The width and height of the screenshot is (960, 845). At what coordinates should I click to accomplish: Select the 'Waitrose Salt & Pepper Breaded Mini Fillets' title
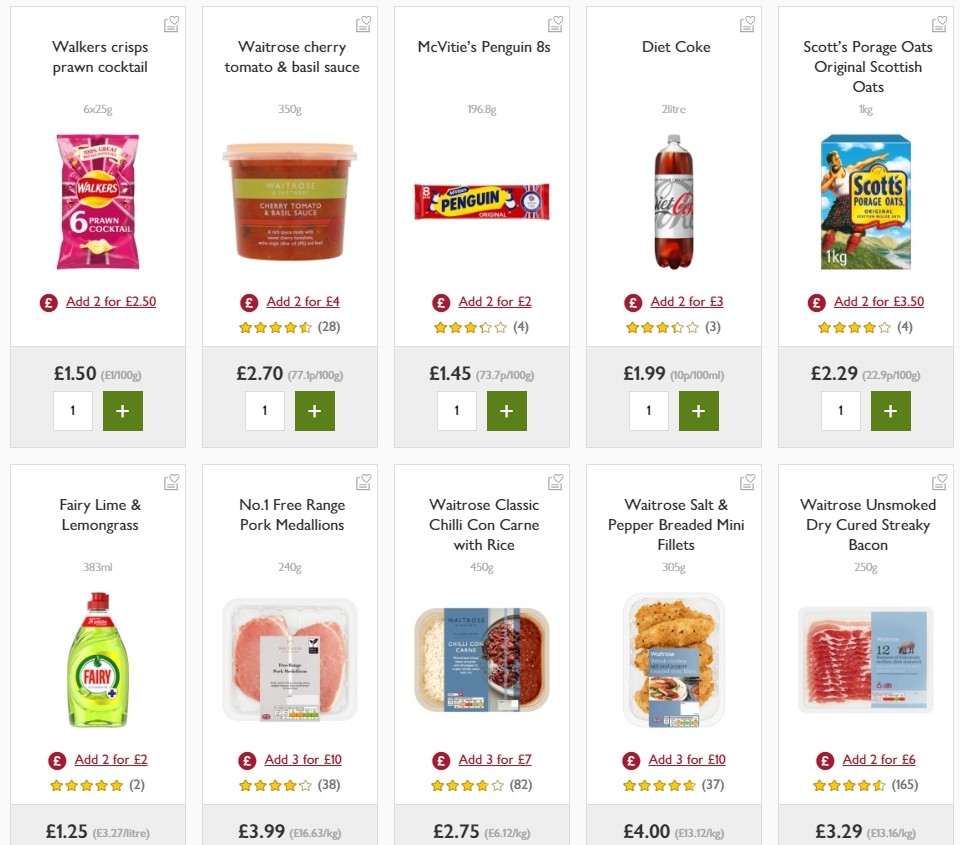(675, 524)
